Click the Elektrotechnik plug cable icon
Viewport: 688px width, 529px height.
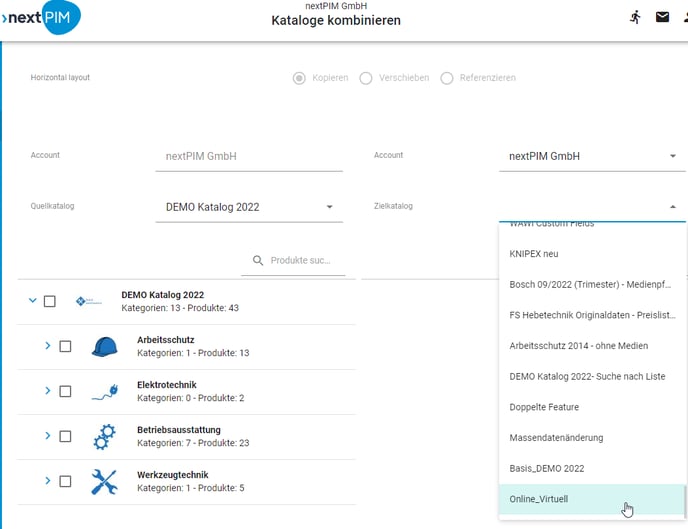(105, 392)
